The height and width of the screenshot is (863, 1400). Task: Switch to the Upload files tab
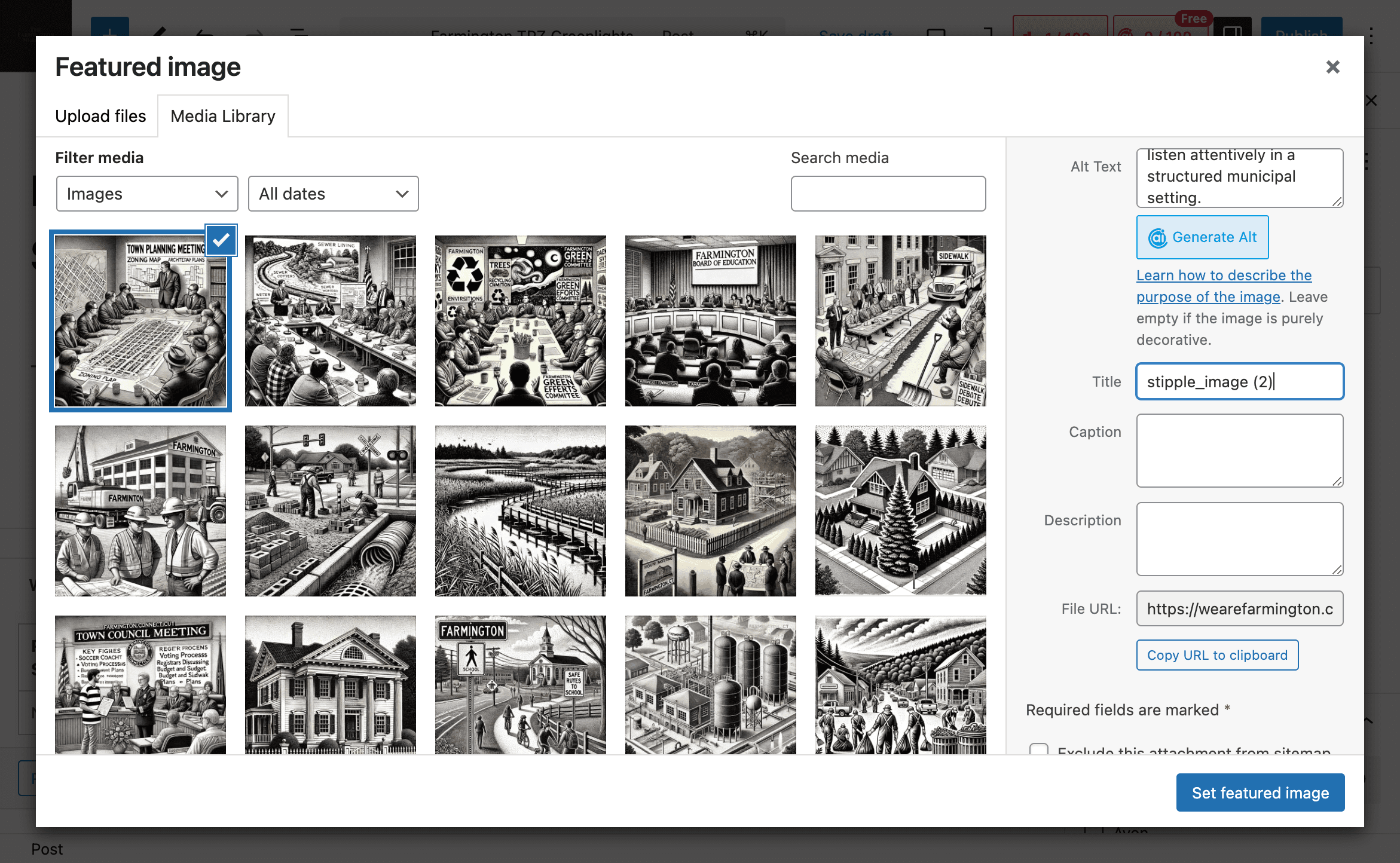pyautogui.click(x=100, y=116)
